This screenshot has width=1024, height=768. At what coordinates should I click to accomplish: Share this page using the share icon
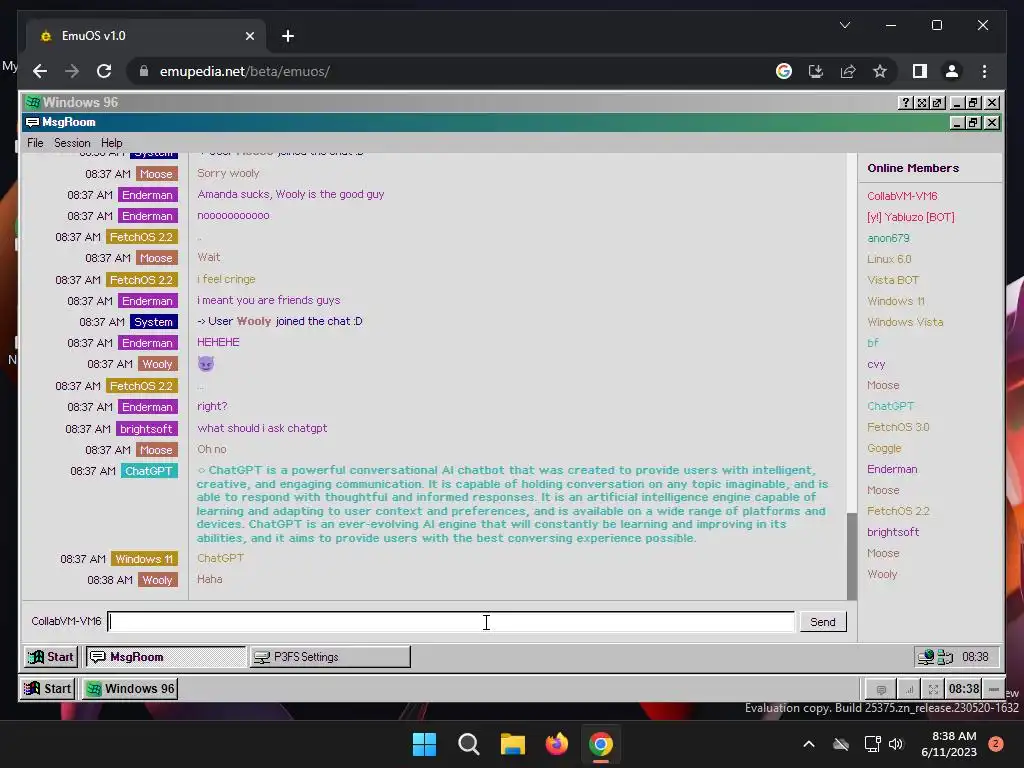[848, 71]
